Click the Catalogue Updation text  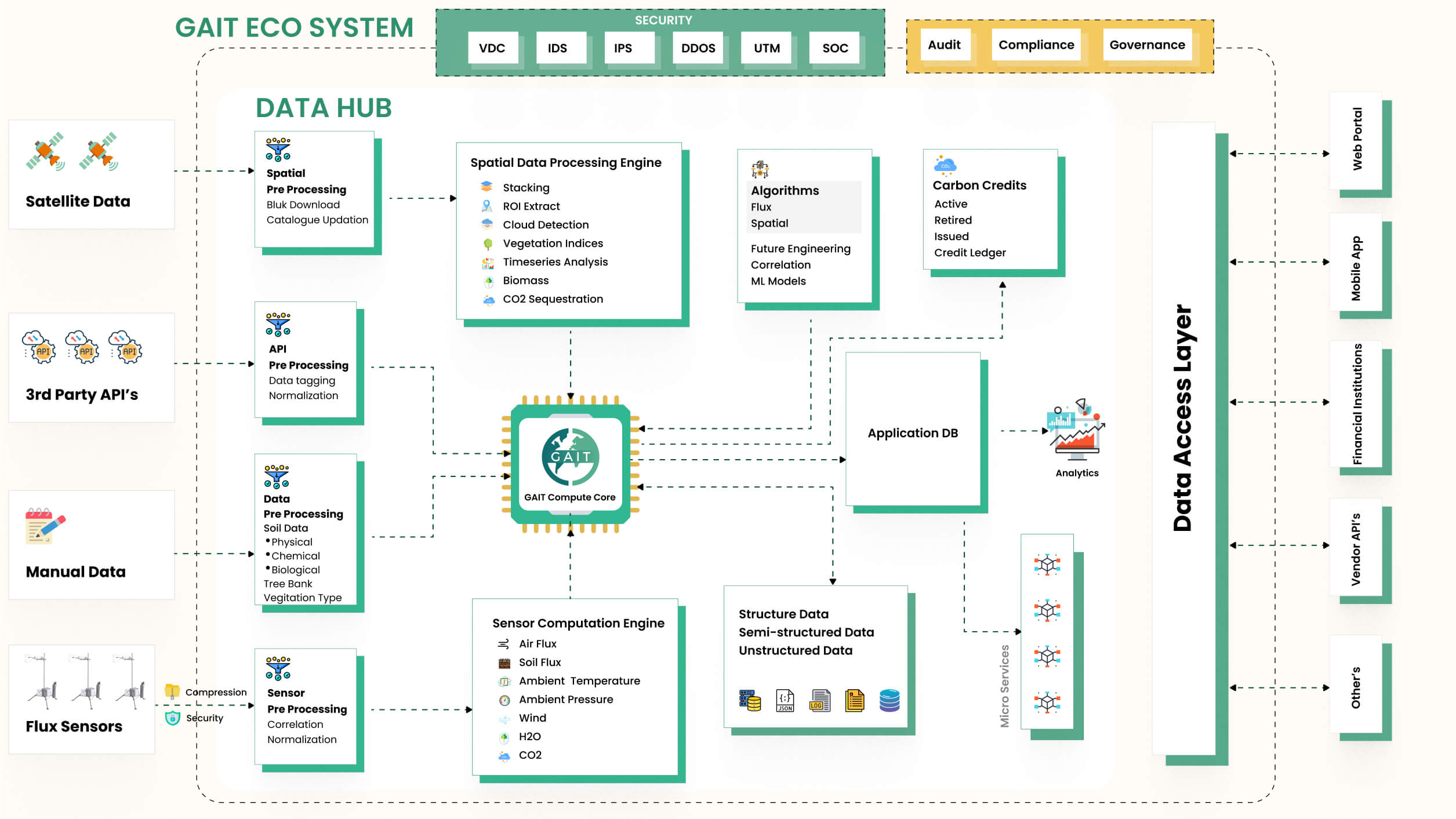click(317, 220)
